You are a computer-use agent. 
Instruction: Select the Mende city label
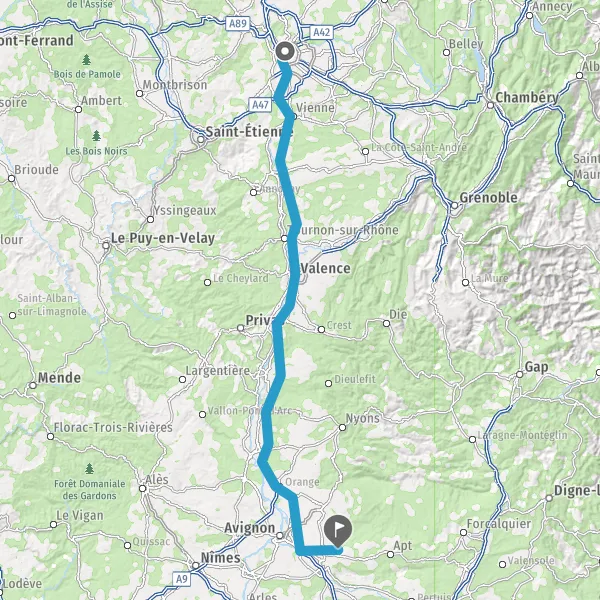59,378
